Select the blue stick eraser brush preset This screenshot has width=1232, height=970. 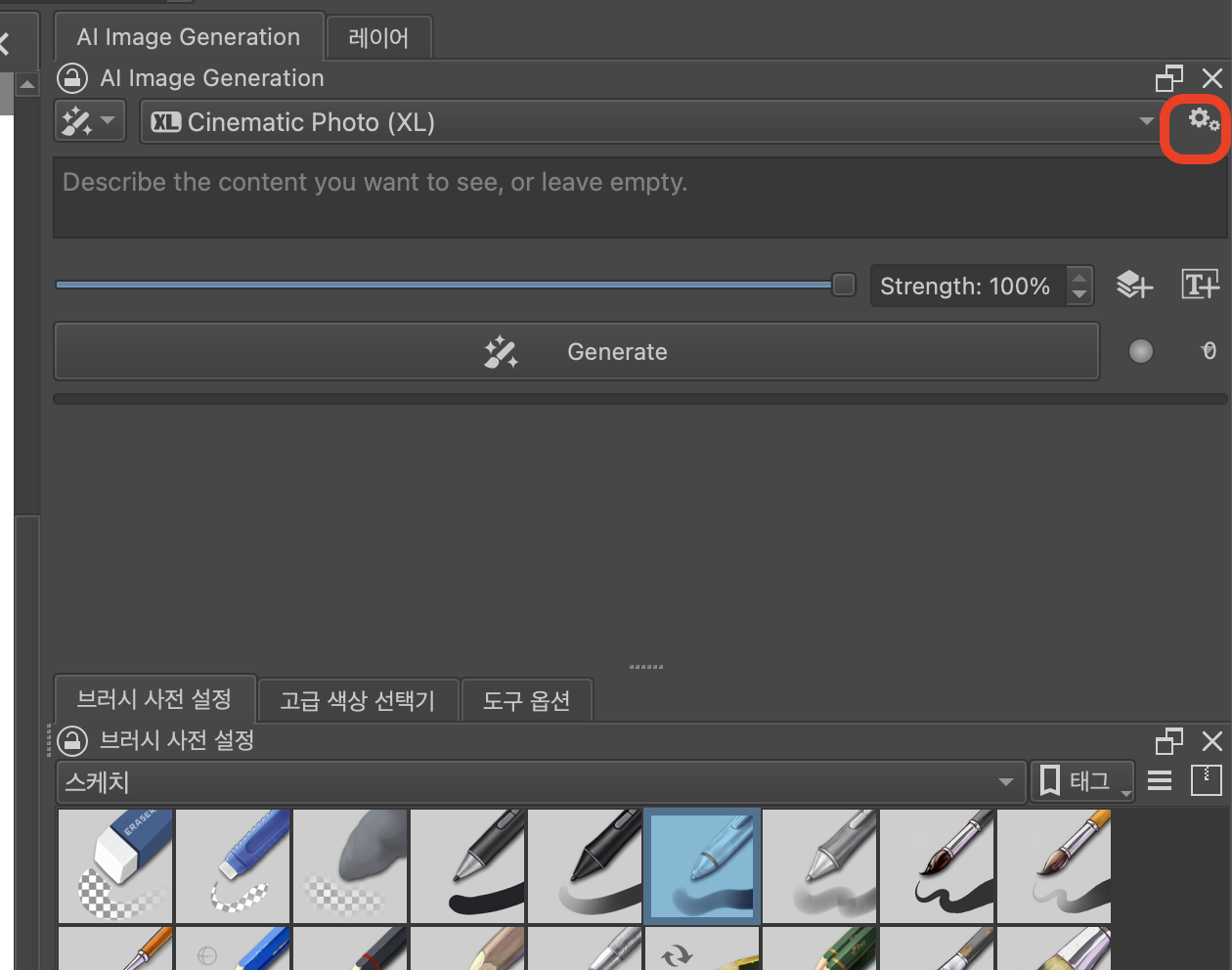click(x=233, y=865)
